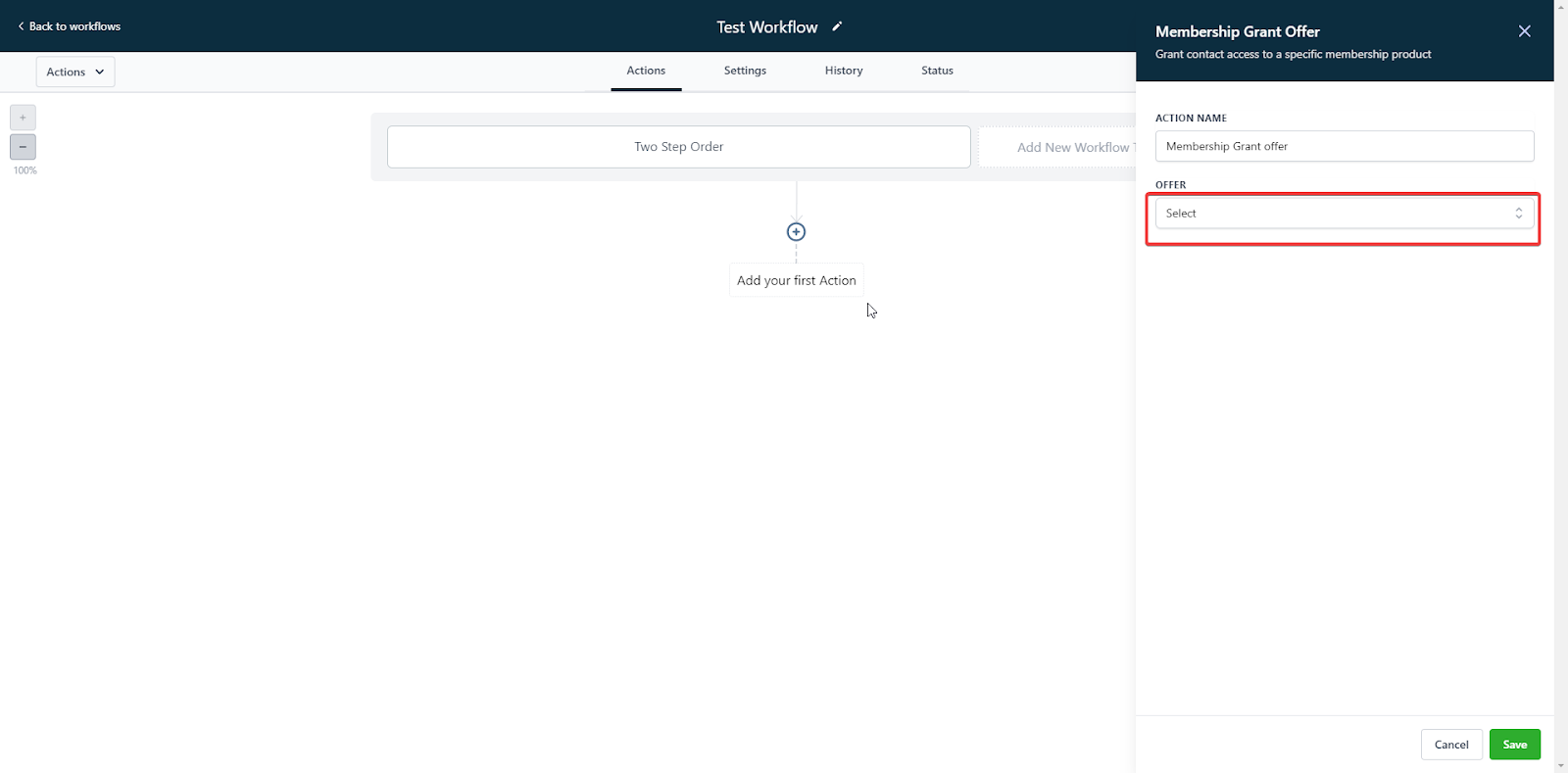Click the pencil icon to rename workflow
This screenshot has width=1568, height=773.
coord(837,26)
